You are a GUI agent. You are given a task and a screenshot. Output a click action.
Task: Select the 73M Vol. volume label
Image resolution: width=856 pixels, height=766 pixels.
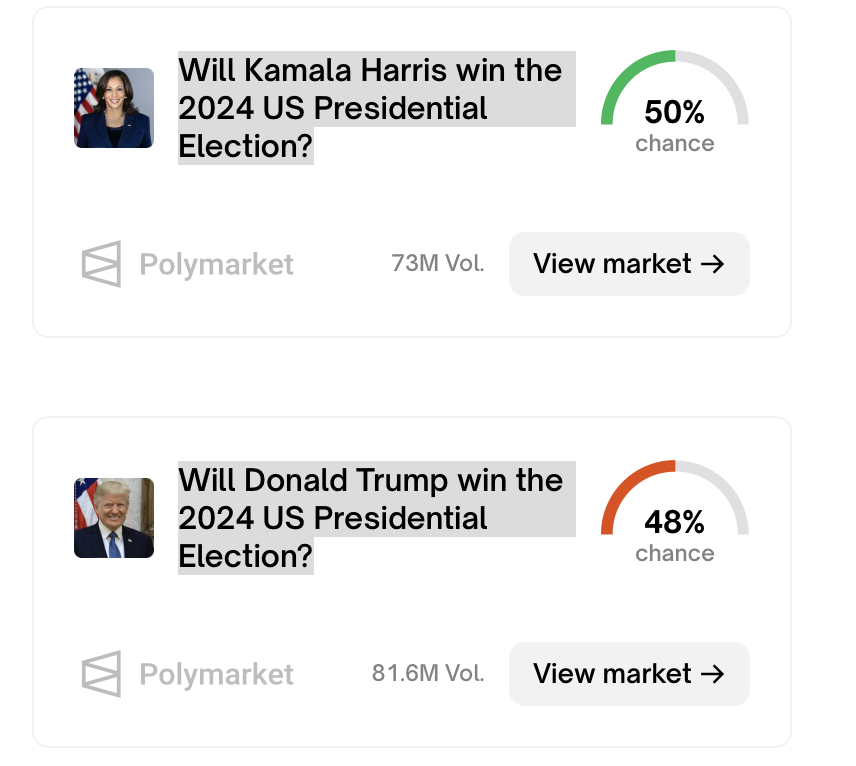[x=438, y=263]
